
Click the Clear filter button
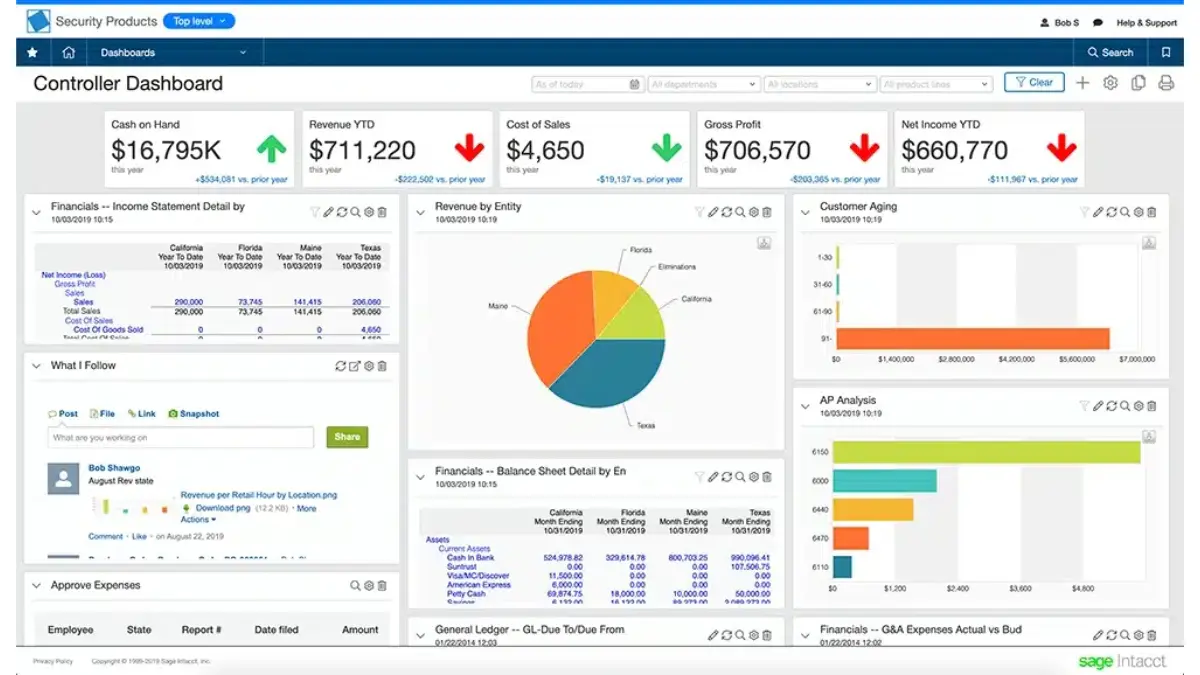coord(1034,83)
